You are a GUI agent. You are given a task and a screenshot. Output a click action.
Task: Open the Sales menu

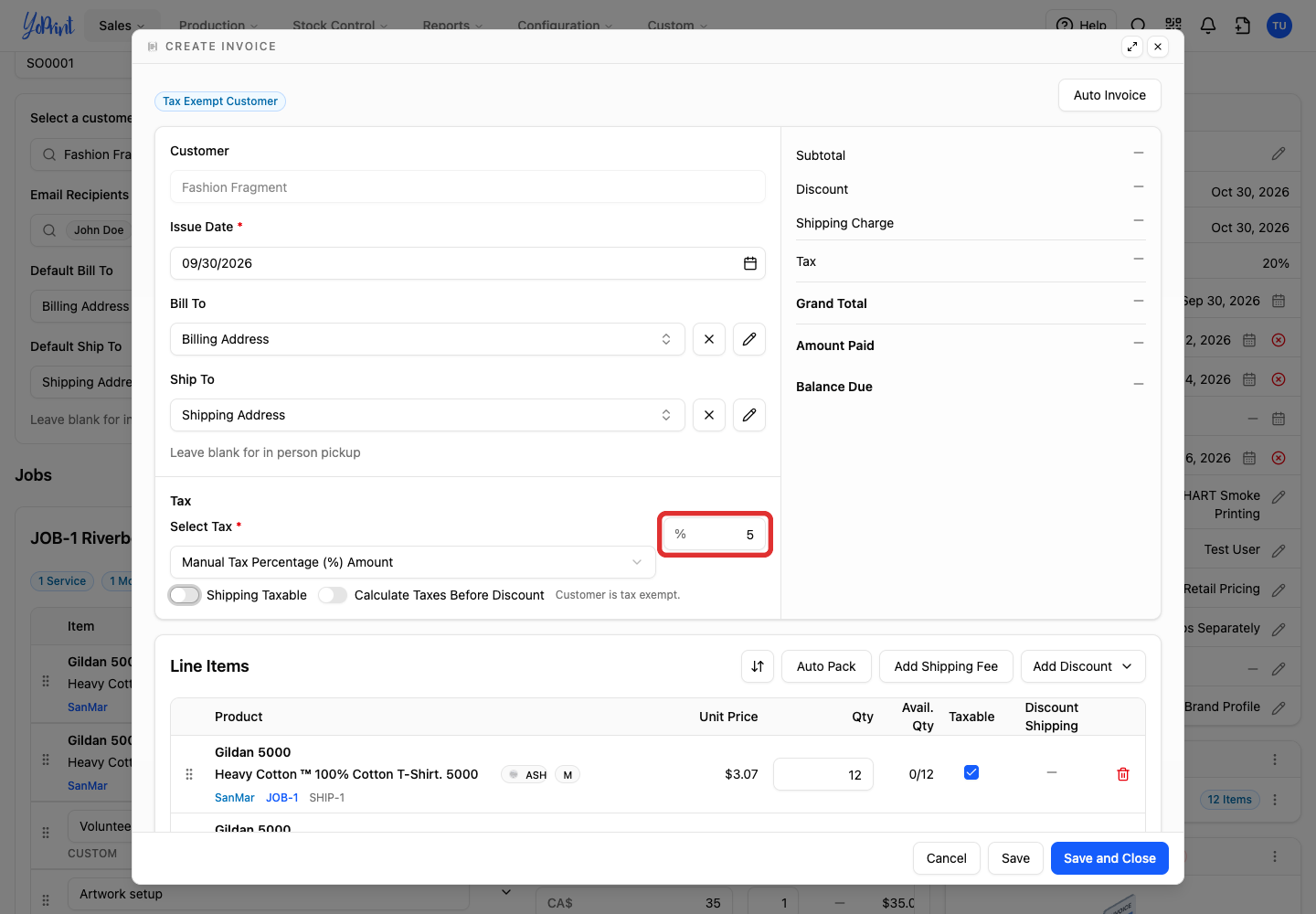coord(122,26)
